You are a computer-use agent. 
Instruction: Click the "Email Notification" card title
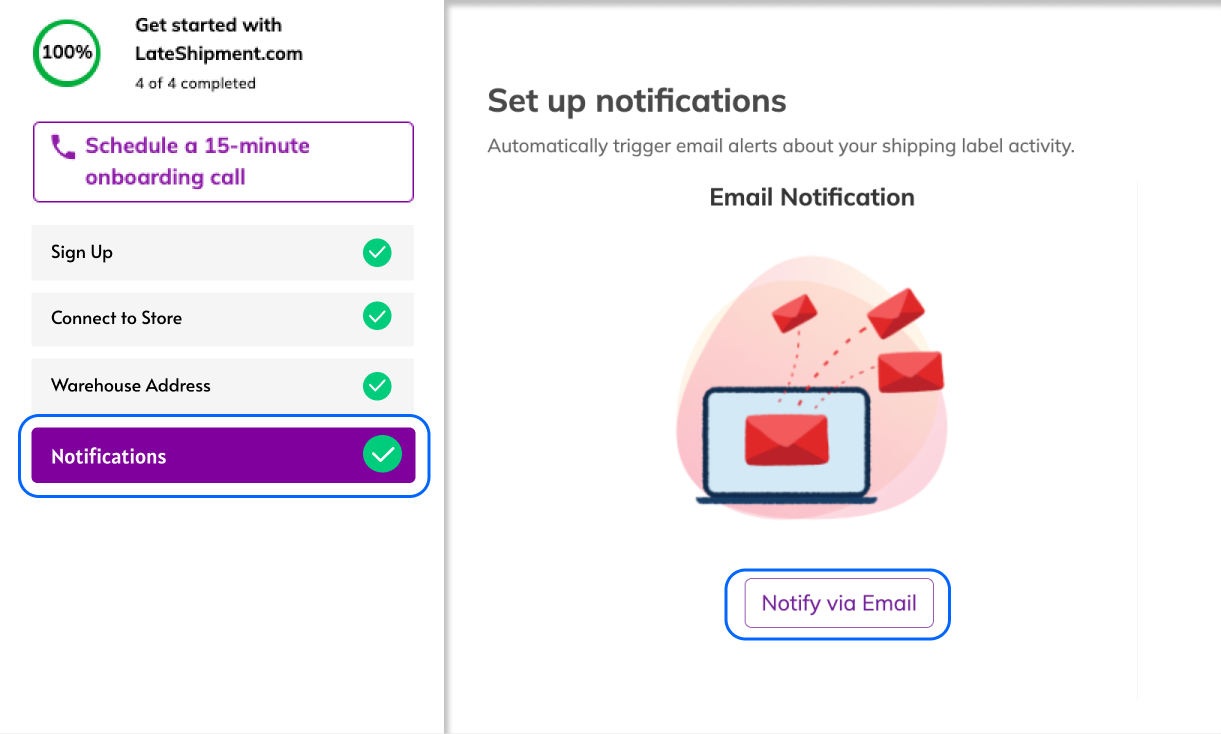tap(811, 197)
